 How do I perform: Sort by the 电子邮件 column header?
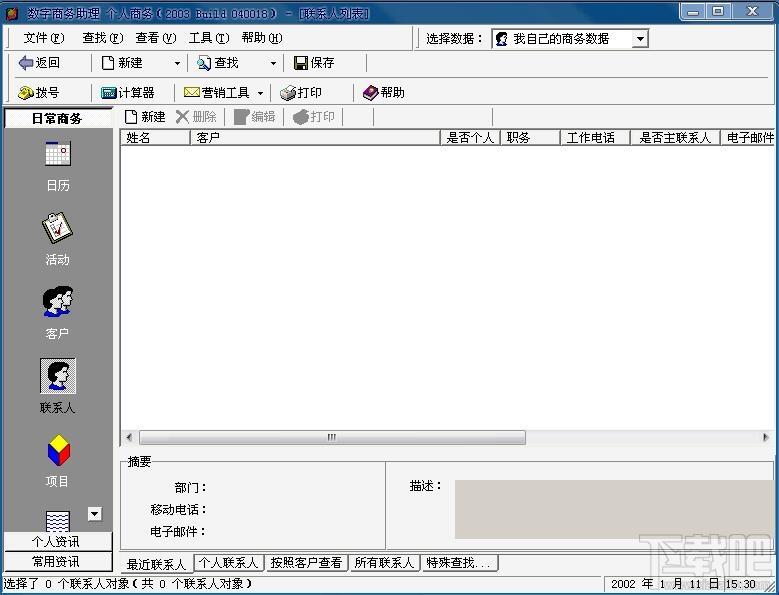748,138
